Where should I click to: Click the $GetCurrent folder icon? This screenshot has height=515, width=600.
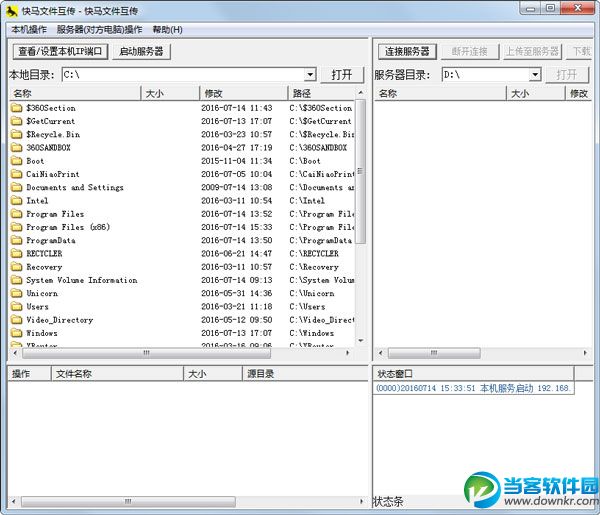tap(16, 121)
